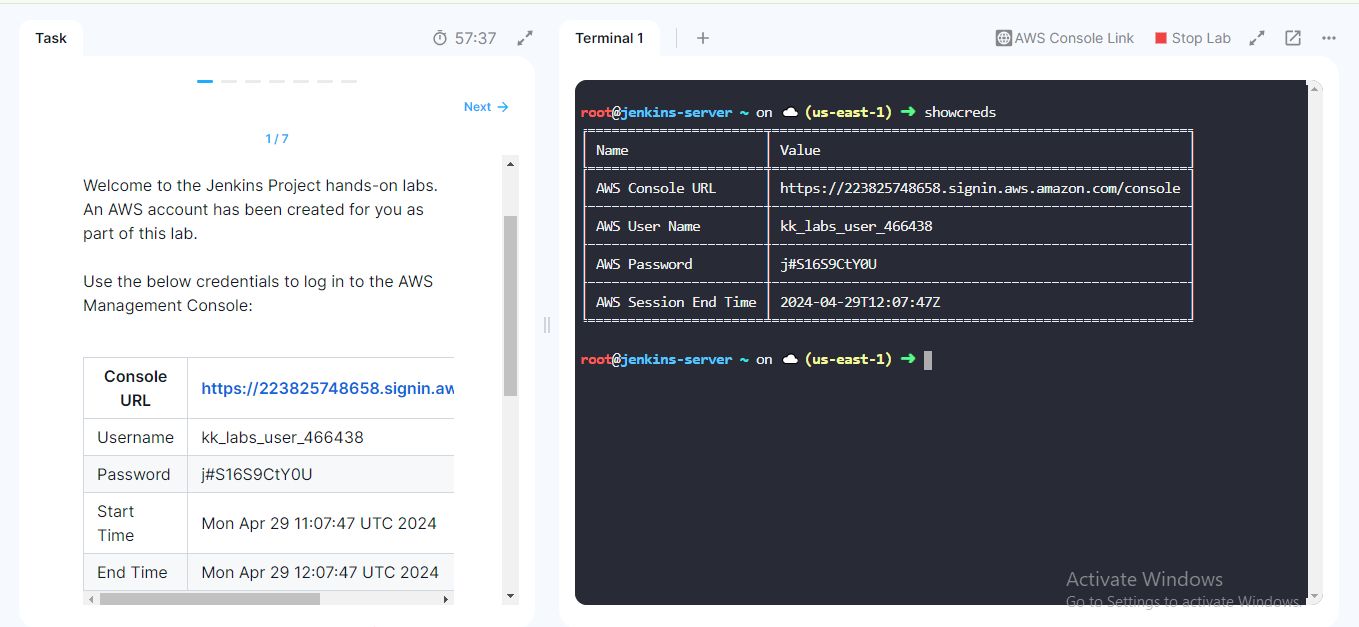
Task: Click the right arrow of the horizontal scrollbar
Action: pyautogui.click(x=446, y=597)
